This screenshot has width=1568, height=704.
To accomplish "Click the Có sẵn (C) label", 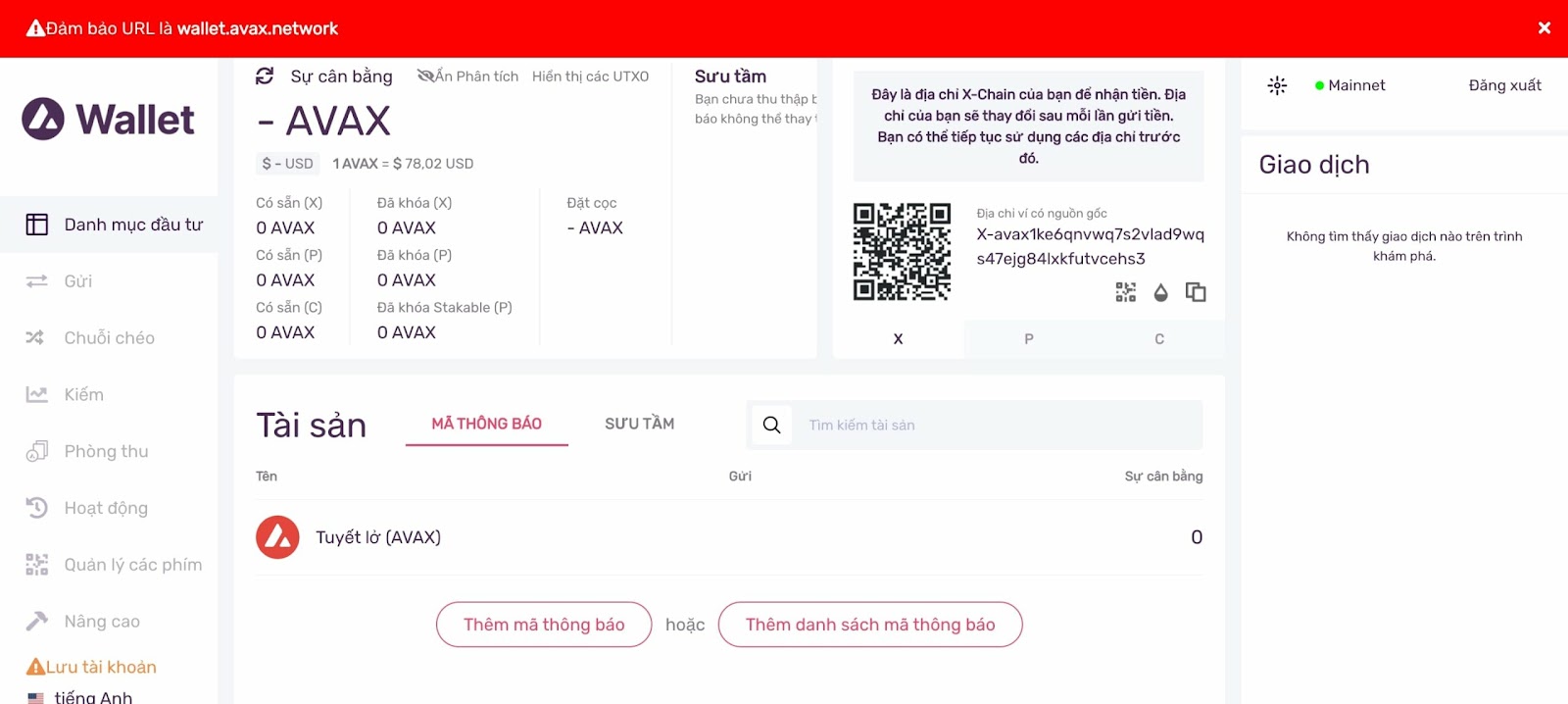I will [289, 308].
